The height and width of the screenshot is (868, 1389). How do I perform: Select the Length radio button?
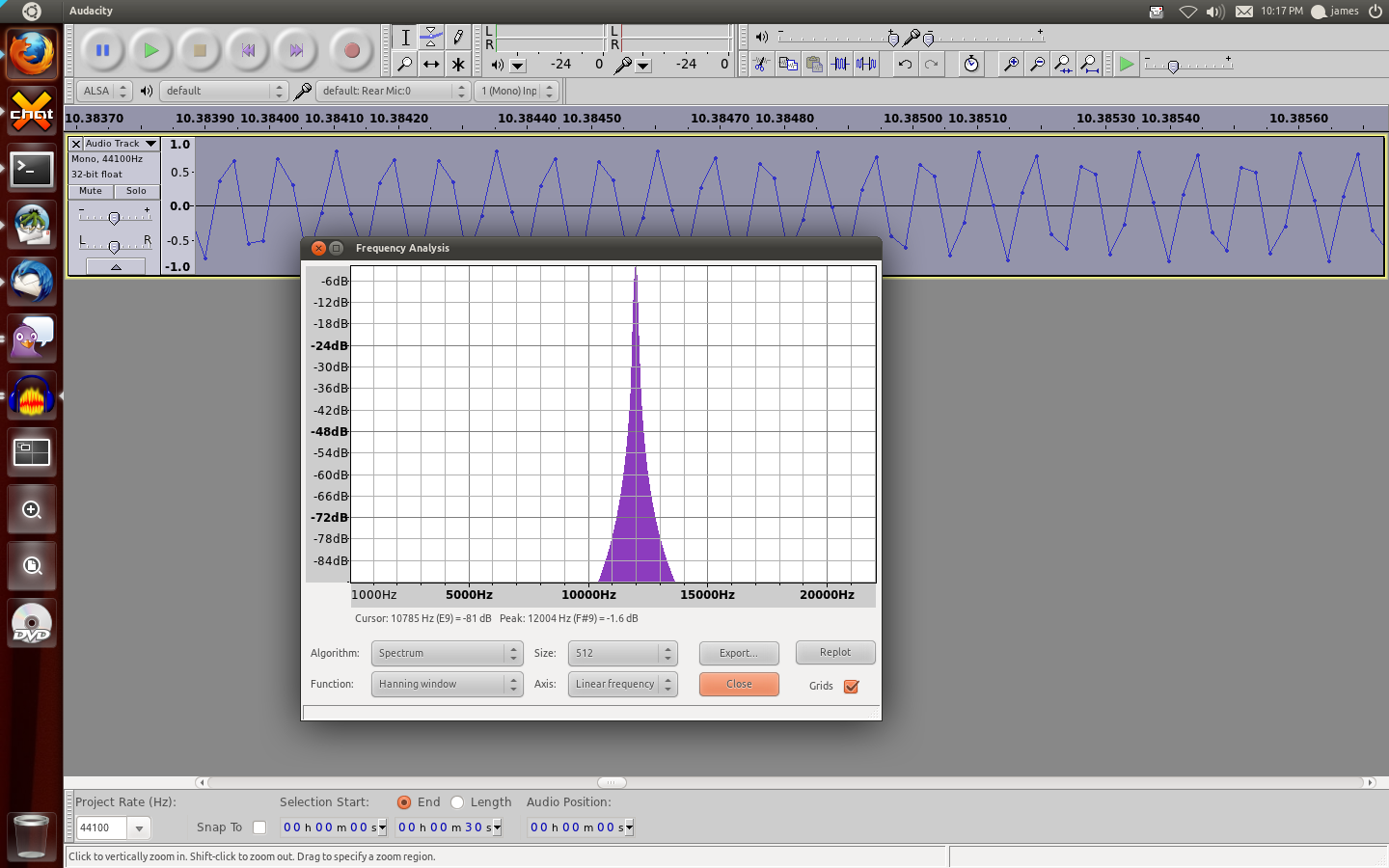click(x=457, y=802)
